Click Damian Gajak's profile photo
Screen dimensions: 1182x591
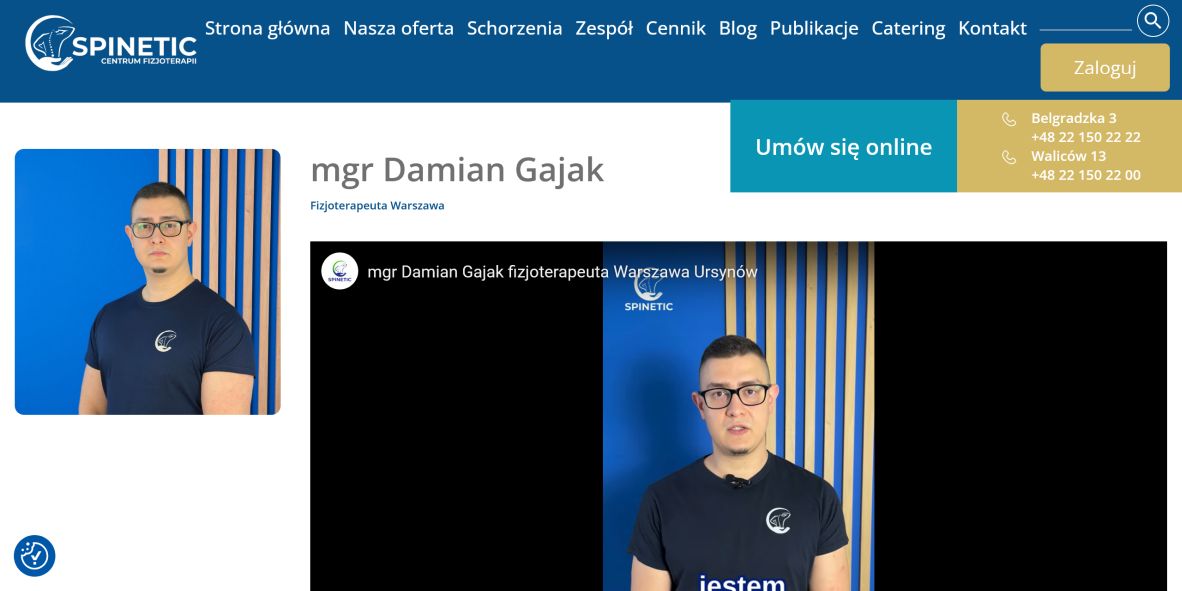(x=148, y=282)
